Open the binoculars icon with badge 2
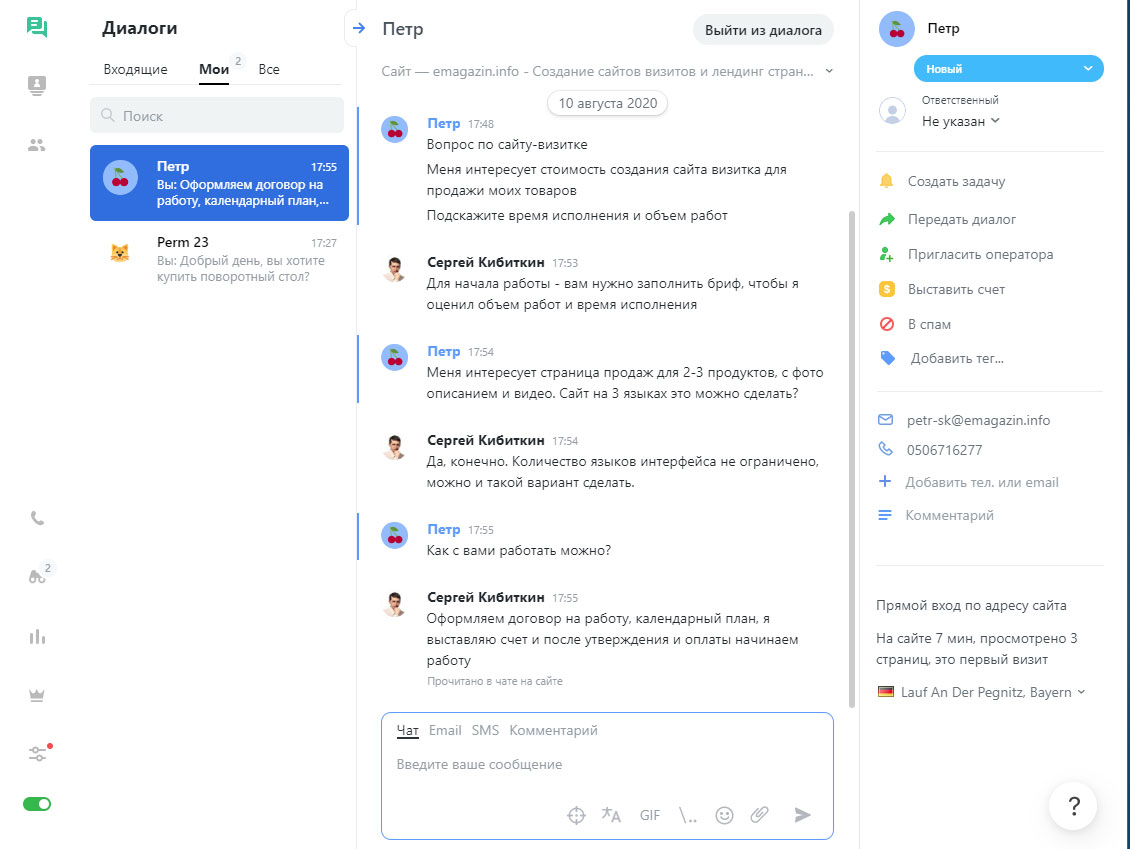Image resolution: width=1130 pixels, height=849 pixels. coord(38,575)
